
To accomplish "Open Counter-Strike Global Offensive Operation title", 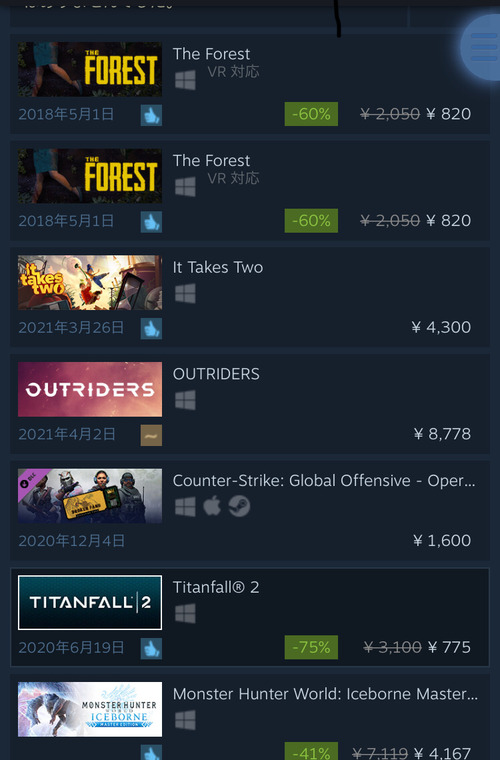I will (324, 480).
